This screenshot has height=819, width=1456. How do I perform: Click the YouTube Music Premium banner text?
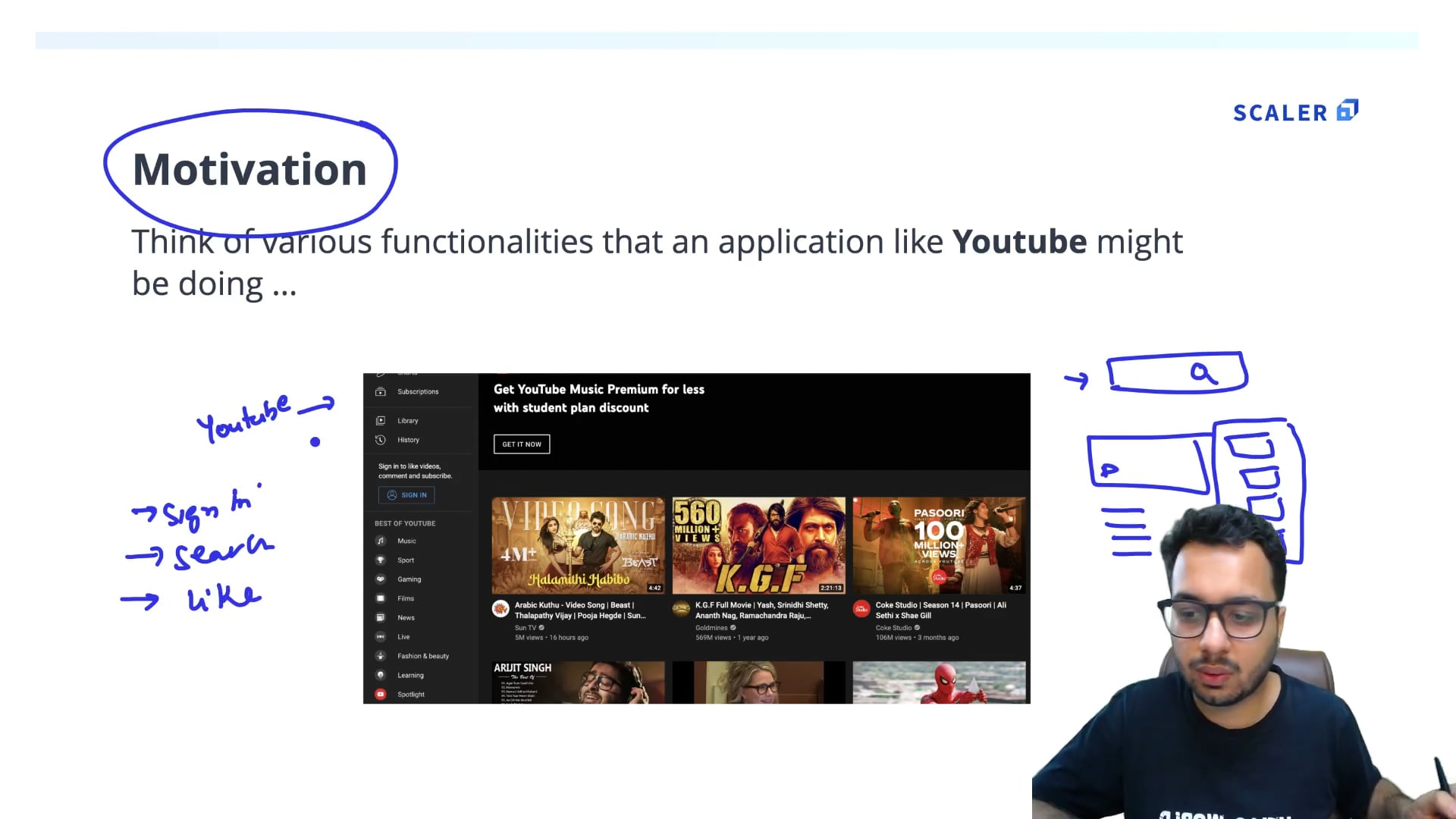599,398
